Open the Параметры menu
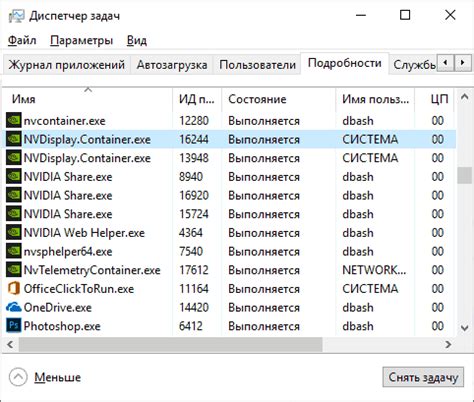Screen dimensions: 474x402 82,40
